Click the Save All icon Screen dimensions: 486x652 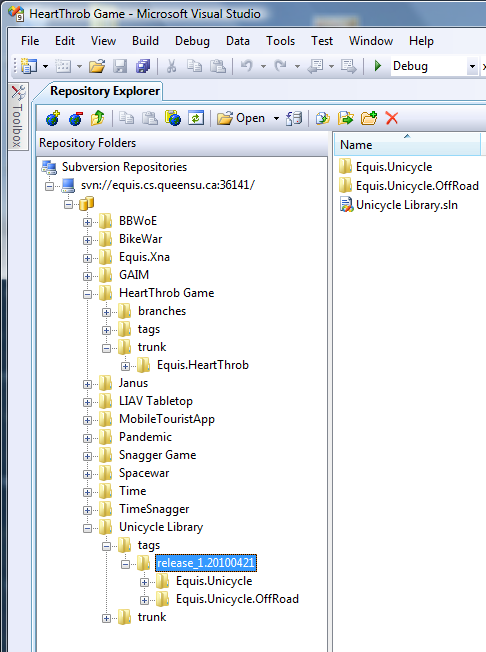point(143,66)
